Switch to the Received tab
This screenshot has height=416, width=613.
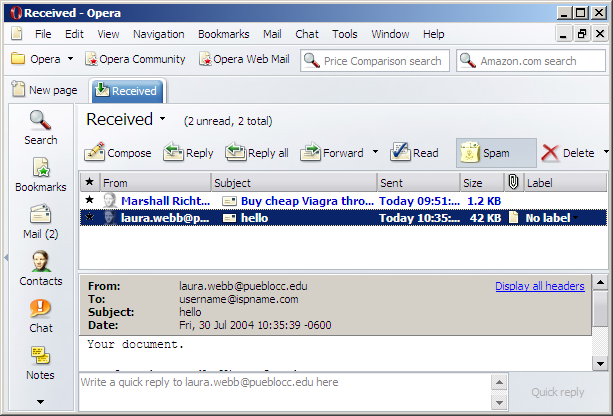[127, 91]
